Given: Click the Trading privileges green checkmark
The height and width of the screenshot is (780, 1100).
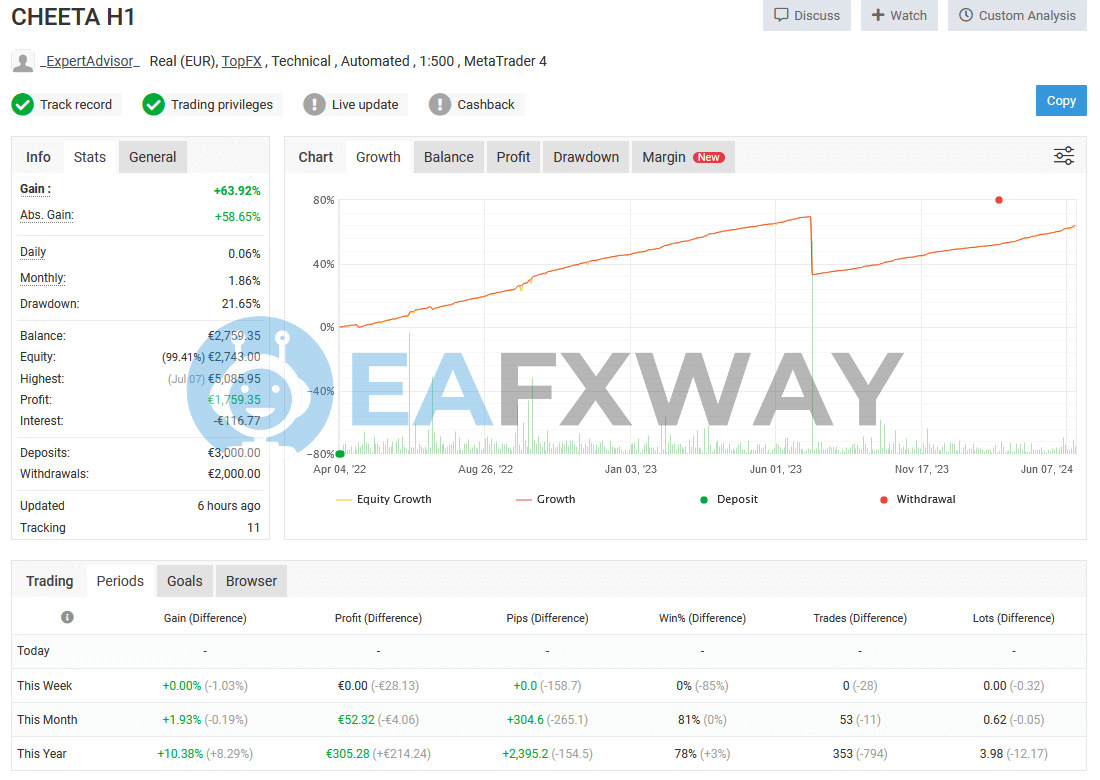Looking at the screenshot, I should click(153, 104).
